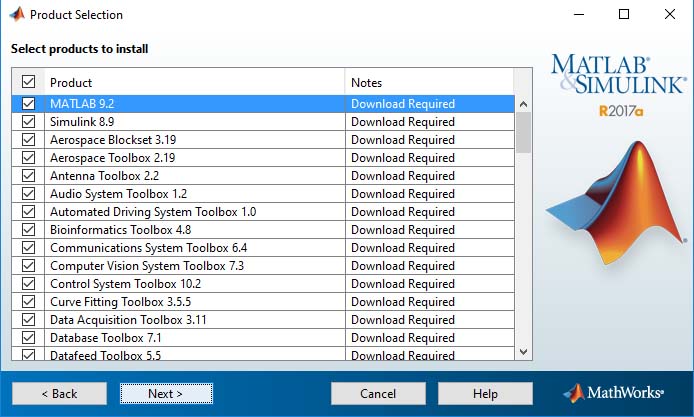The height and width of the screenshot is (417, 694).
Task: Uncheck Aerospace Toolbox 2.19 checkbox
Action: 28,158
